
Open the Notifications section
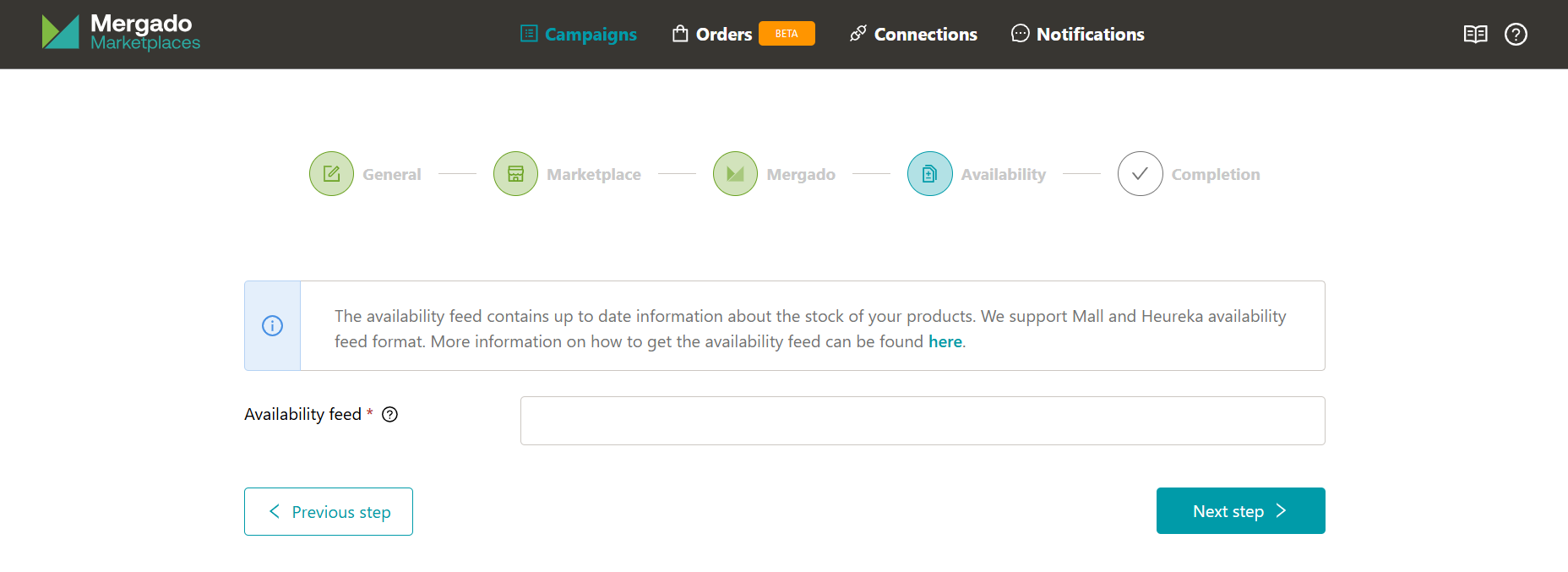(x=1078, y=34)
